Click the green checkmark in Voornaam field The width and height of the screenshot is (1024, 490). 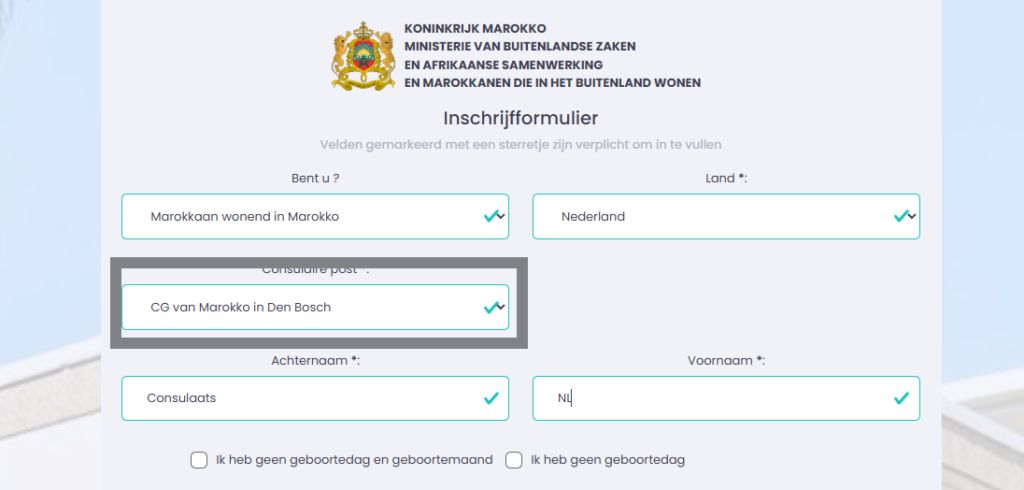901,398
